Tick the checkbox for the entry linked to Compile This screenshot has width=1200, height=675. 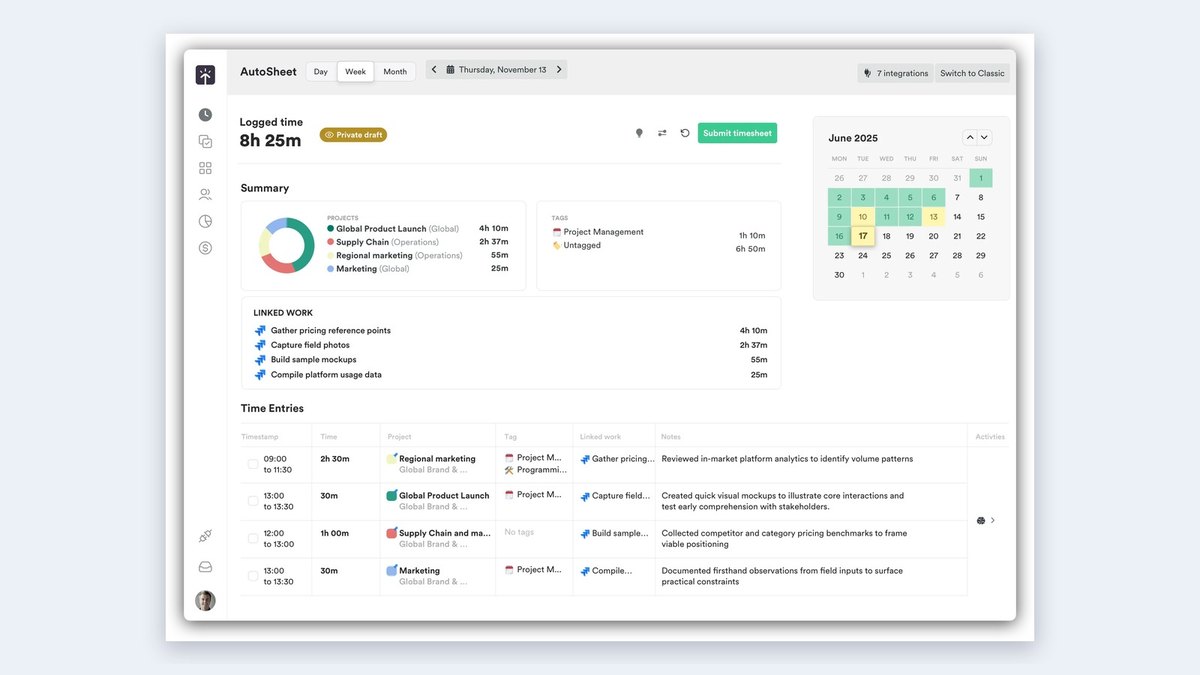click(x=253, y=576)
